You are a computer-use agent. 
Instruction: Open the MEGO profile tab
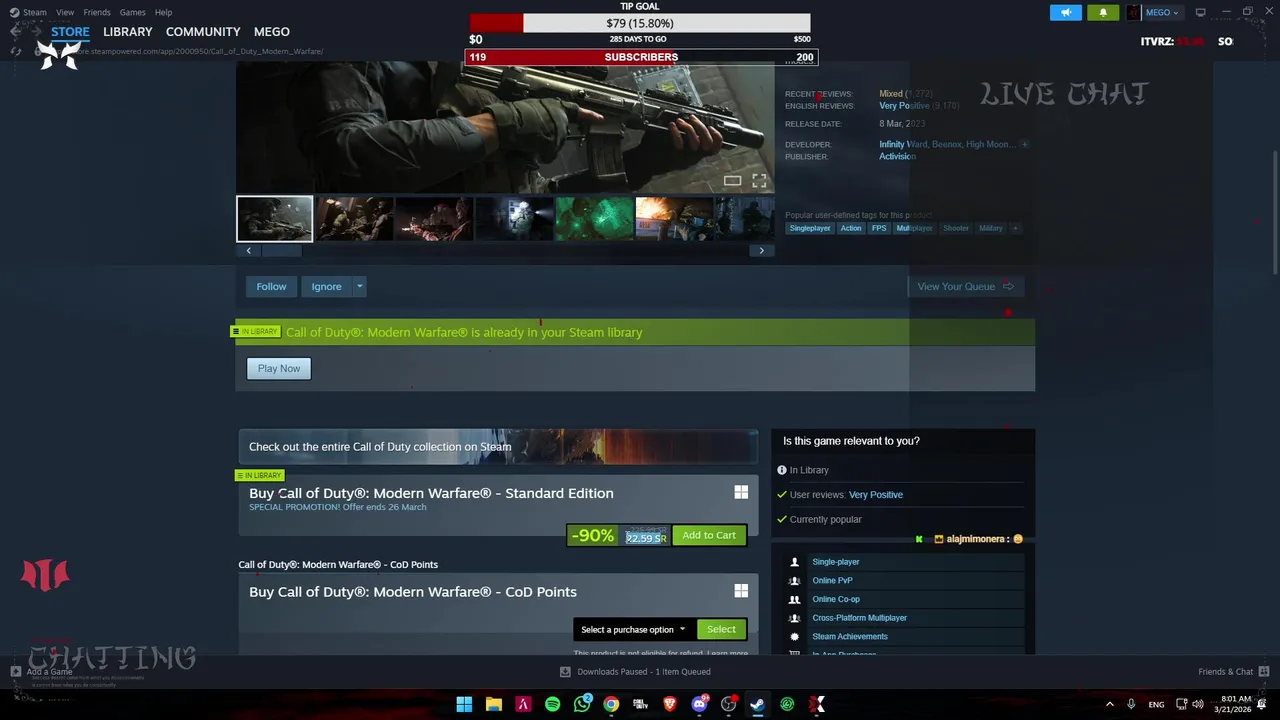point(271,32)
